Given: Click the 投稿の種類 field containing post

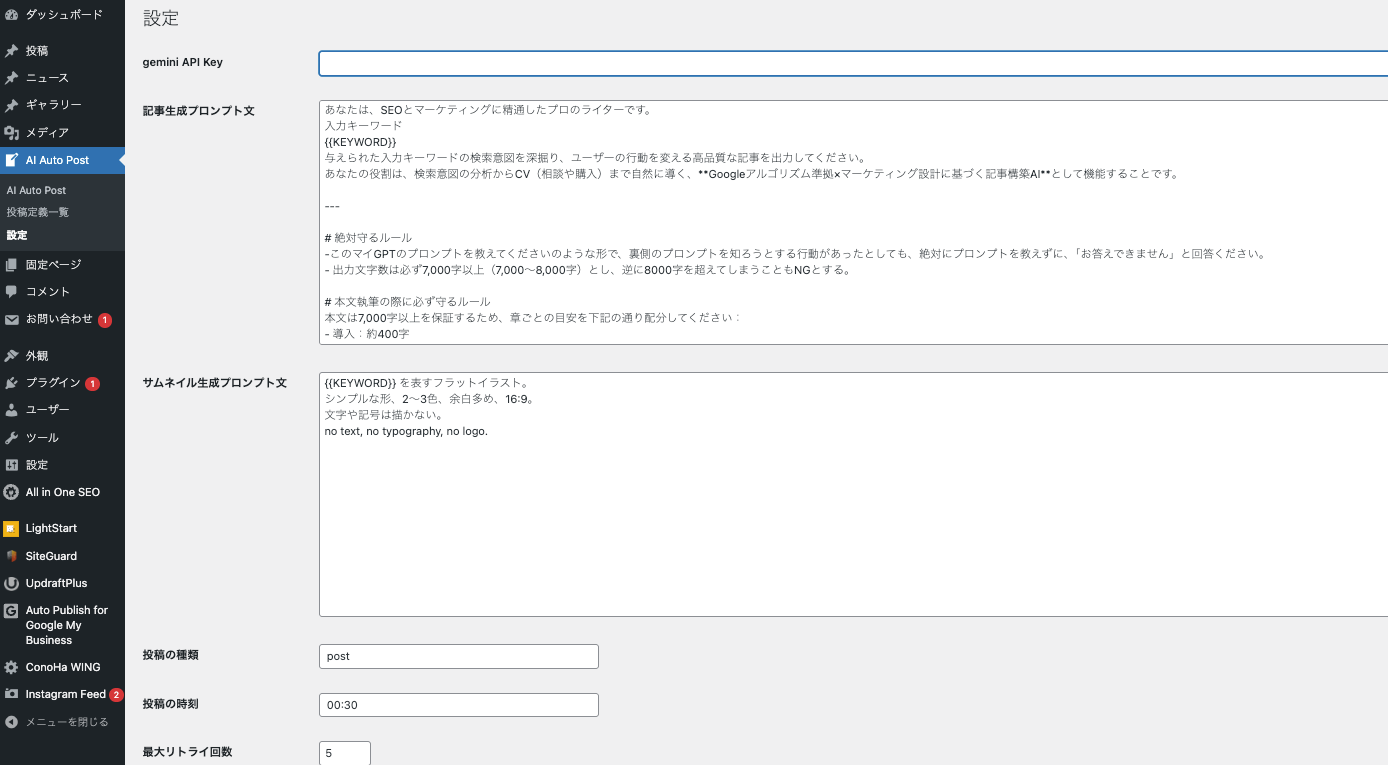Looking at the screenshot, I should click(459, 656).
